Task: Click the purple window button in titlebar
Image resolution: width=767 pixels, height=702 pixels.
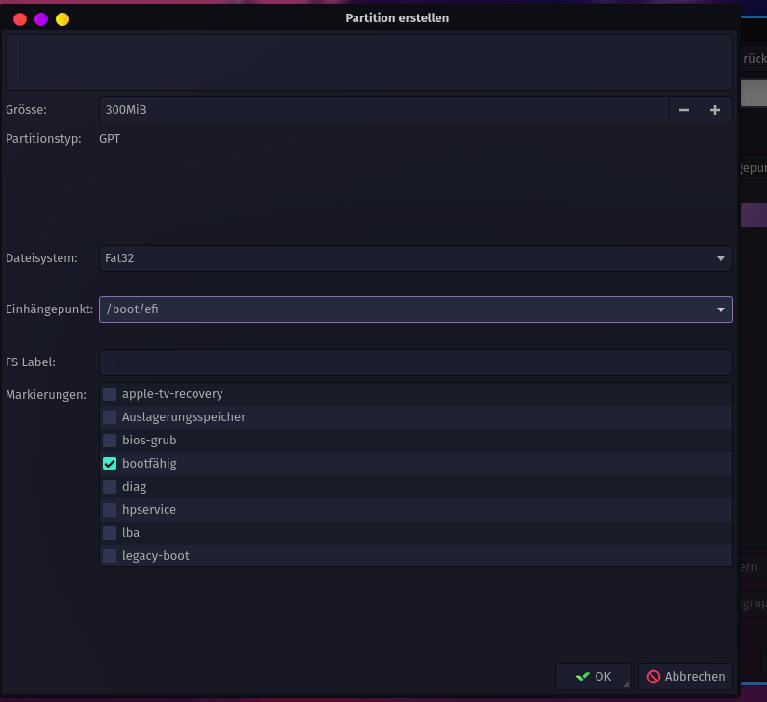Action: tap(41, 19)
